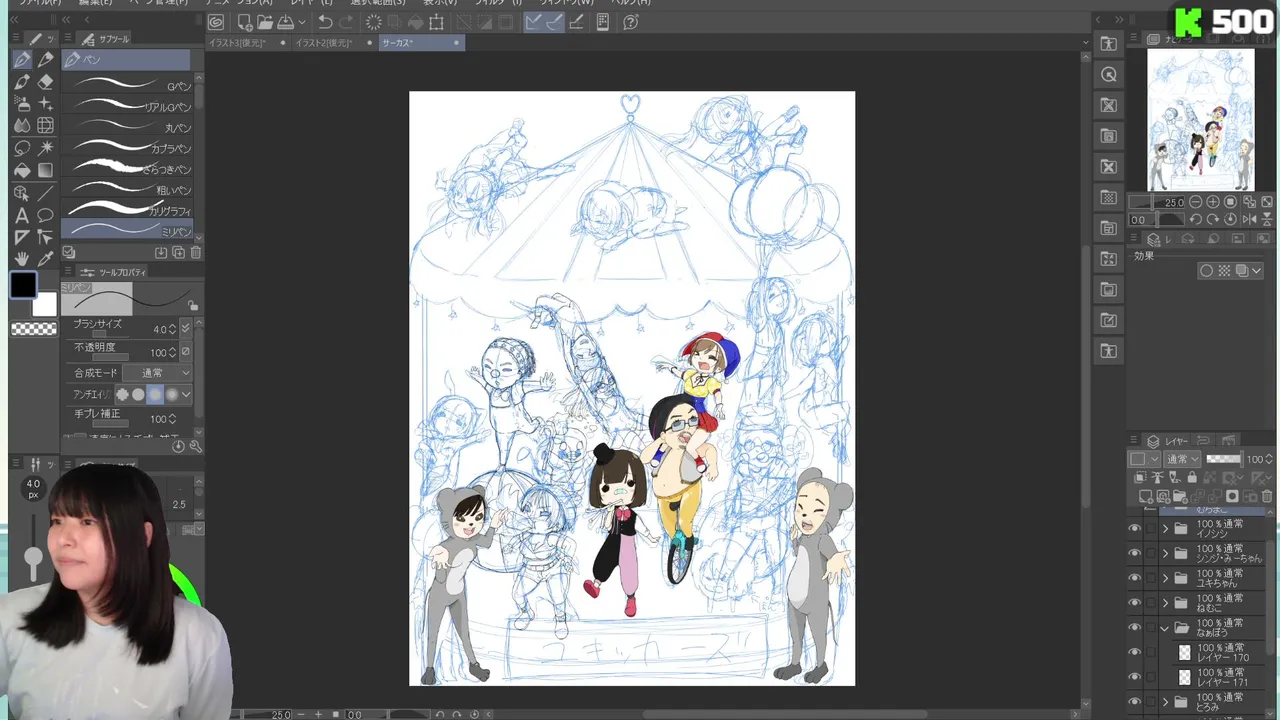Select the Blend tool

22,126
